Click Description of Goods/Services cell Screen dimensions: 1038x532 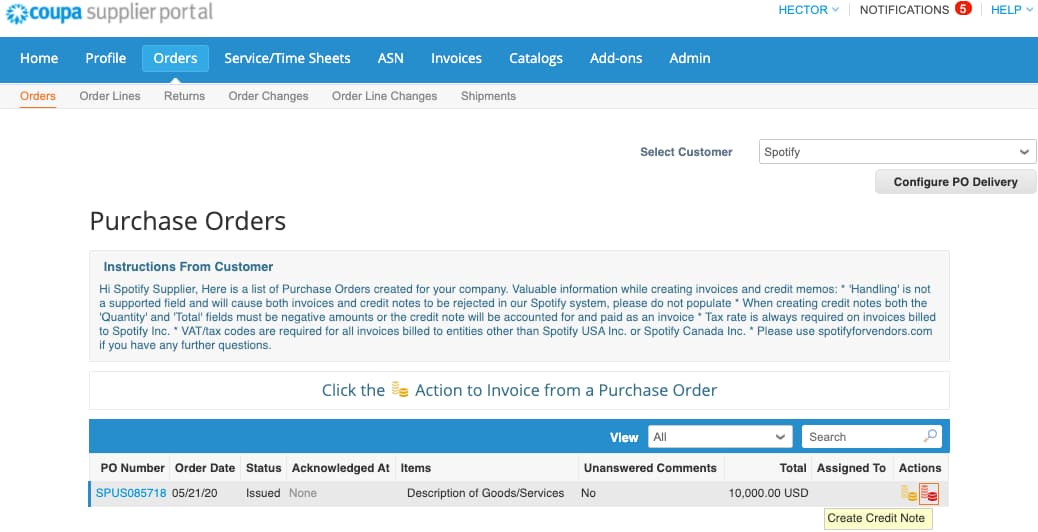485,493
